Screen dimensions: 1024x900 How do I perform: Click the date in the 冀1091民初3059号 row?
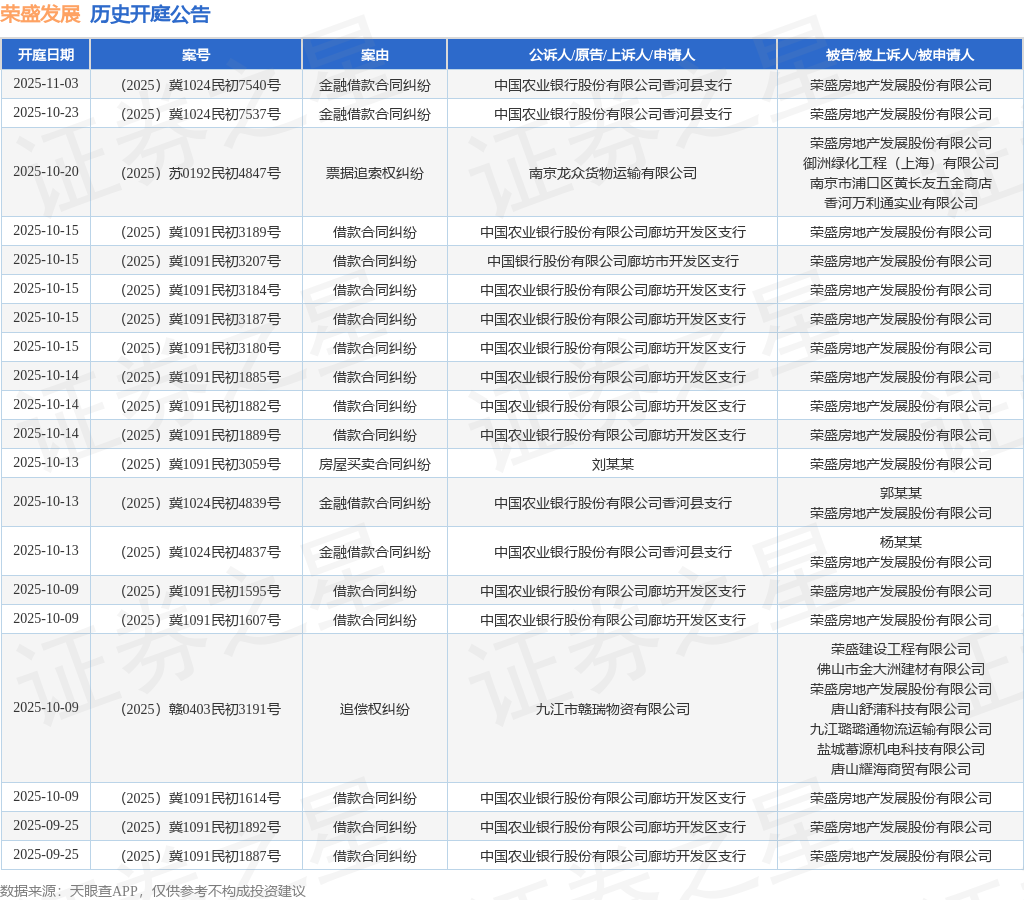(x=46, y=463)
